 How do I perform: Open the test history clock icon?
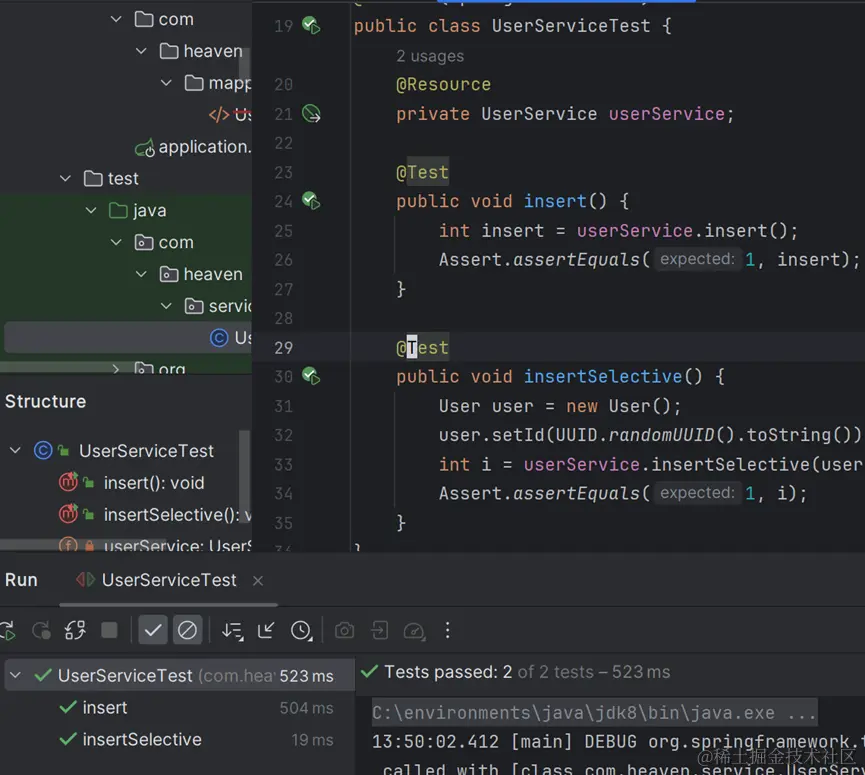[x=301, y=630]
